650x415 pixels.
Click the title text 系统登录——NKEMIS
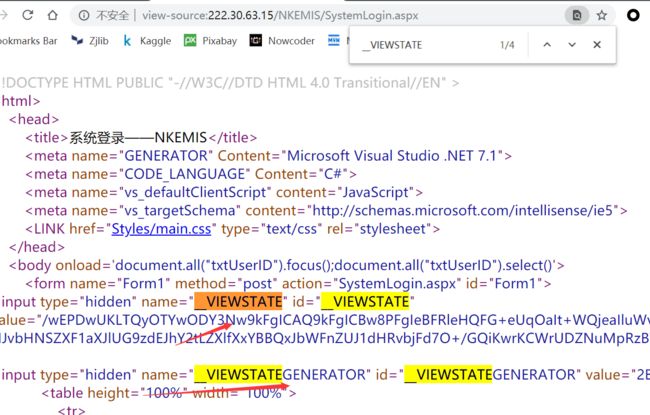(x=138, y=138)
